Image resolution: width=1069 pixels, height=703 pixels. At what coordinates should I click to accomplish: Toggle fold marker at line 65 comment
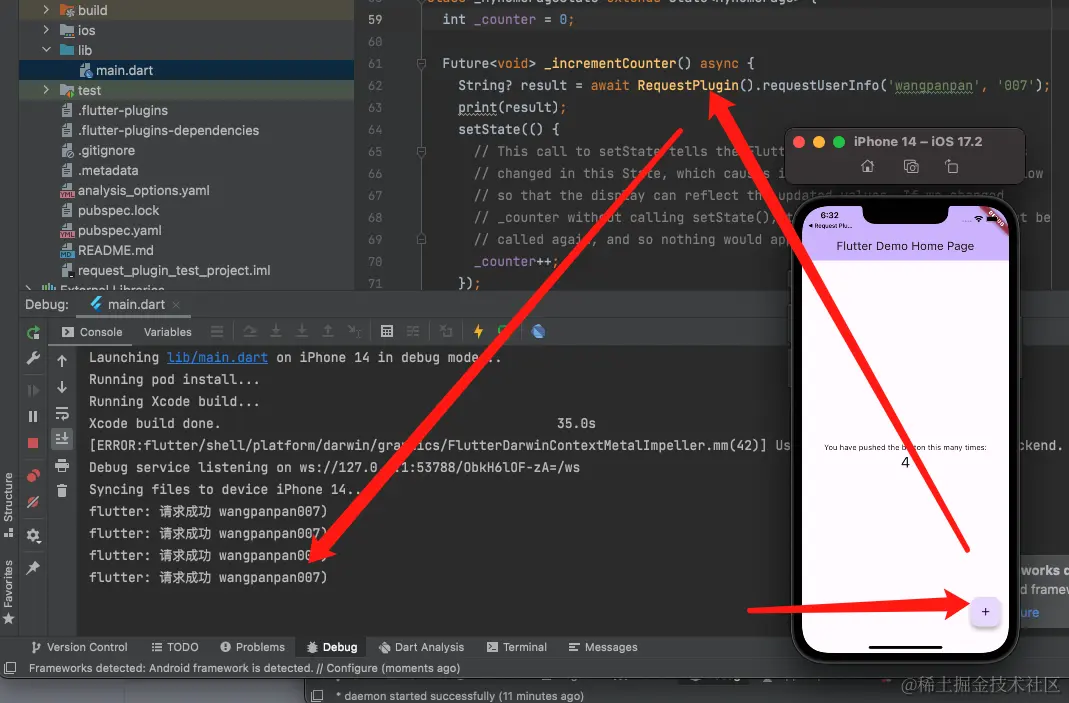[x=421, y=151]
